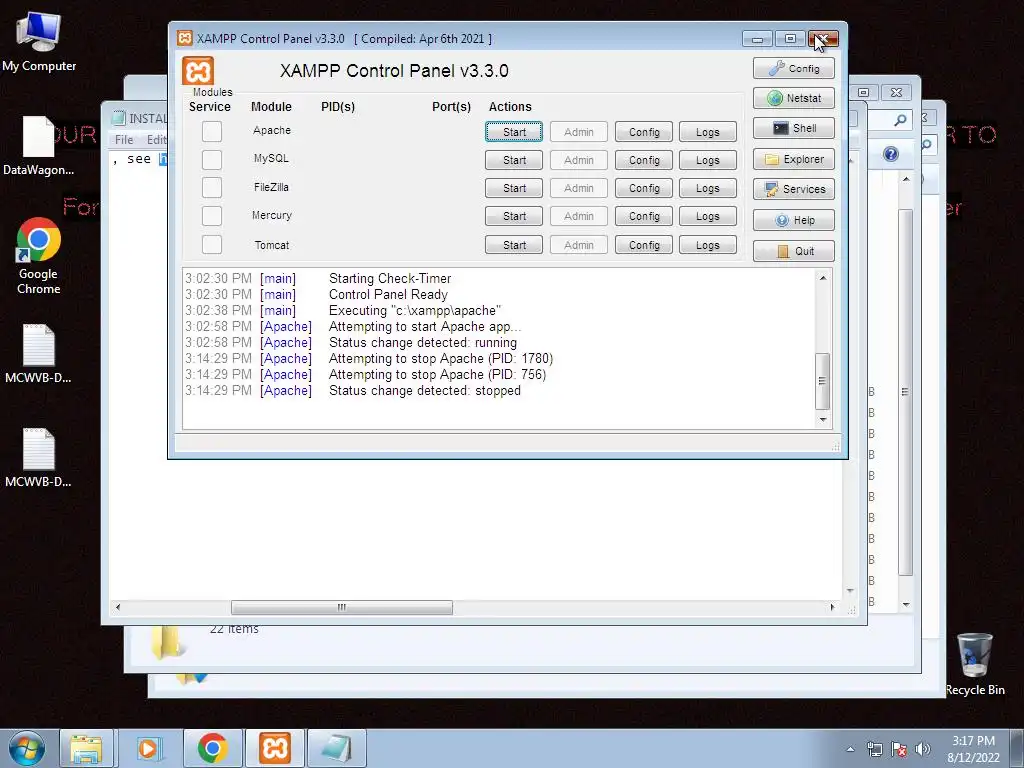Image resolution: width=1024 pixels, height=768 pixels.
Task: Click log scrollbar up arrow in XAMPP
Action: pos(823,278)
